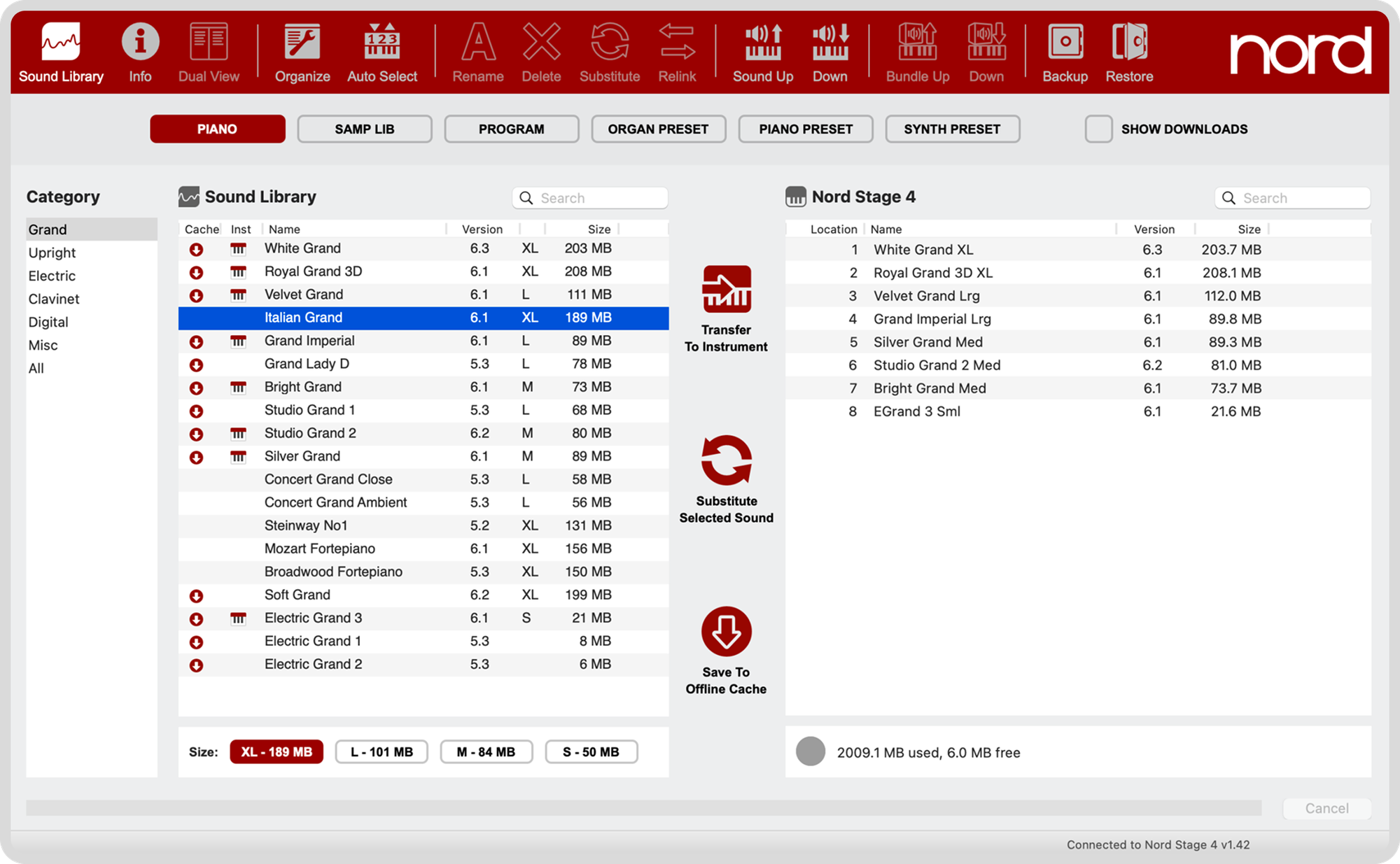Click the Restore toolbar icon

coord(1129,42)
